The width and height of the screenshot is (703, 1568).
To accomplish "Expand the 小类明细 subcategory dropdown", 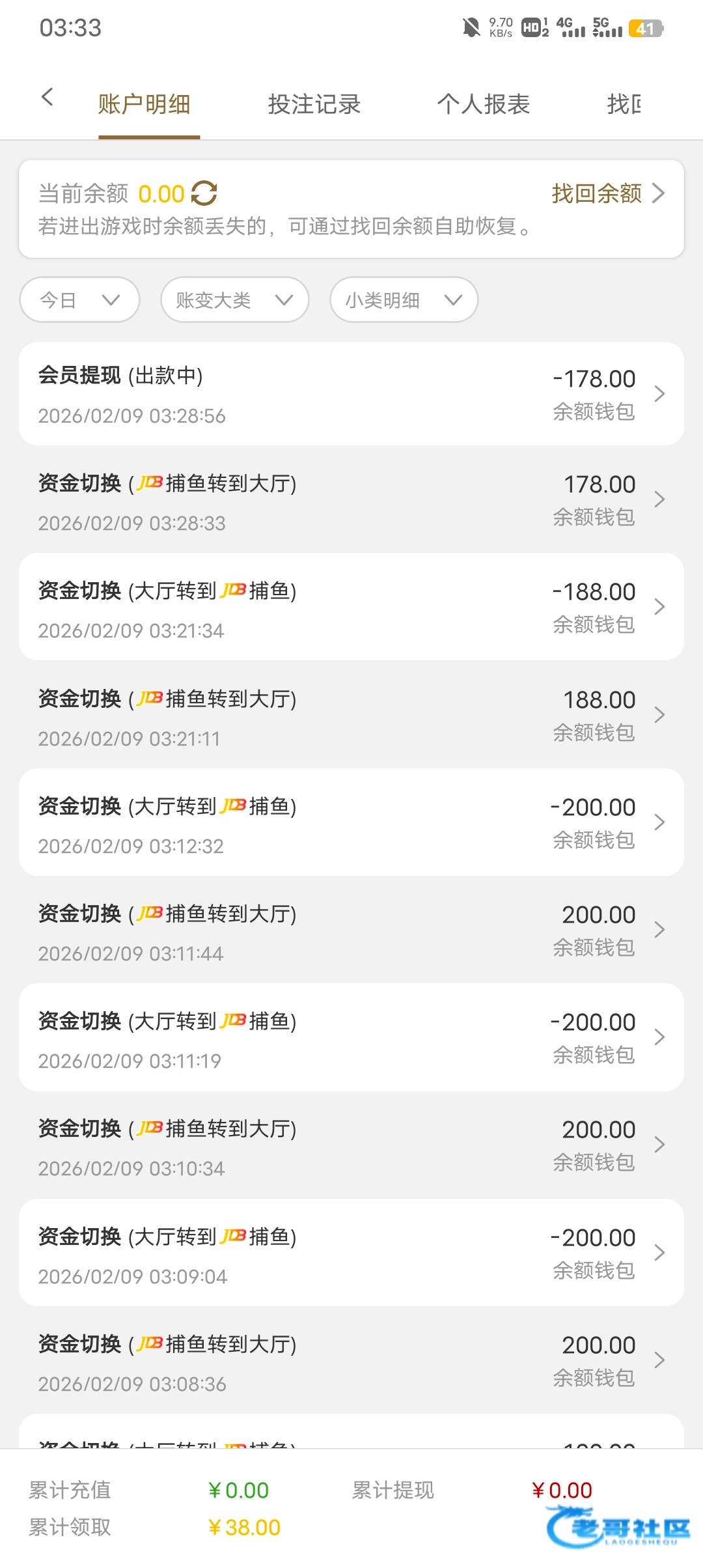I will point(404,300).
